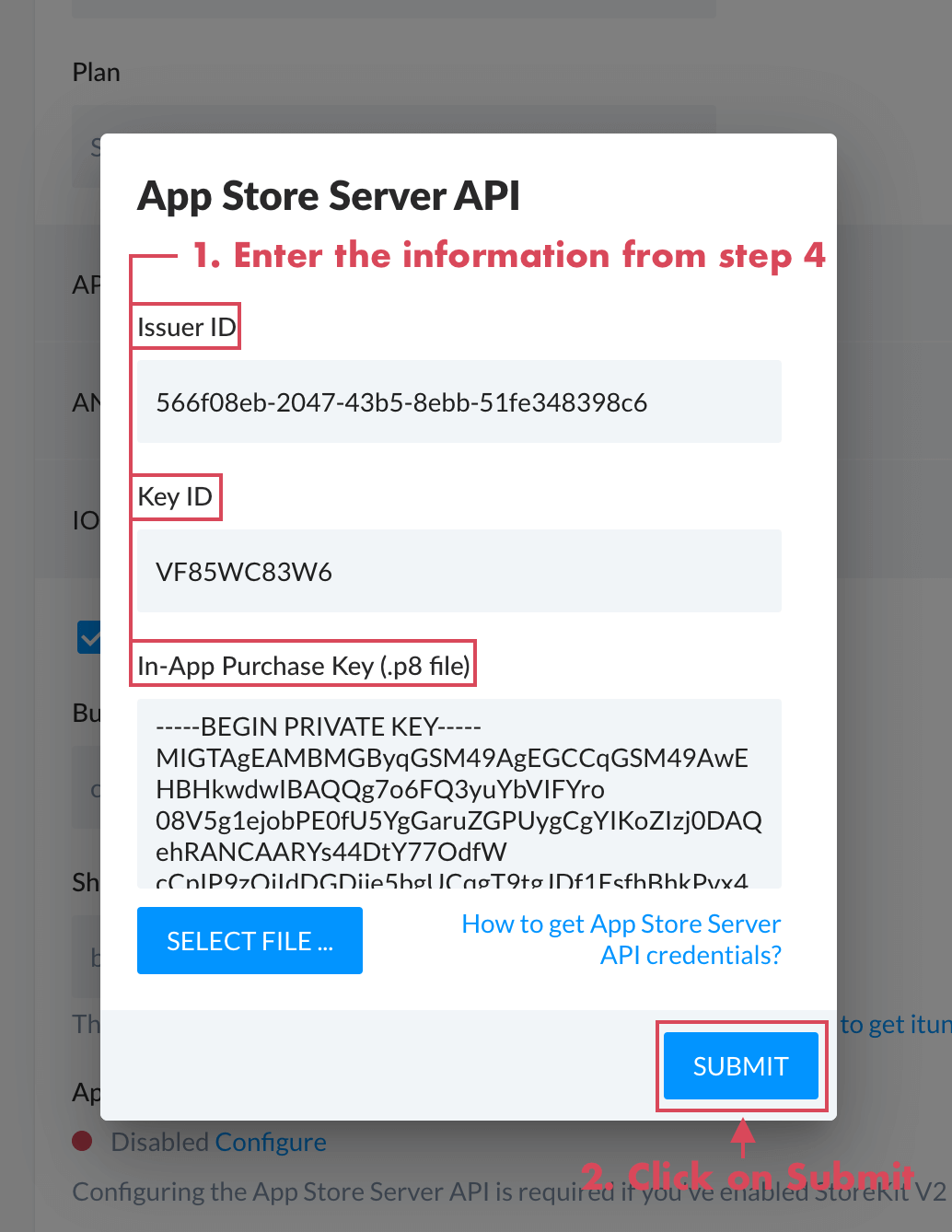
Task: Click the In-App Purchase Key (.p8 file) label
Action: (303, 666)
